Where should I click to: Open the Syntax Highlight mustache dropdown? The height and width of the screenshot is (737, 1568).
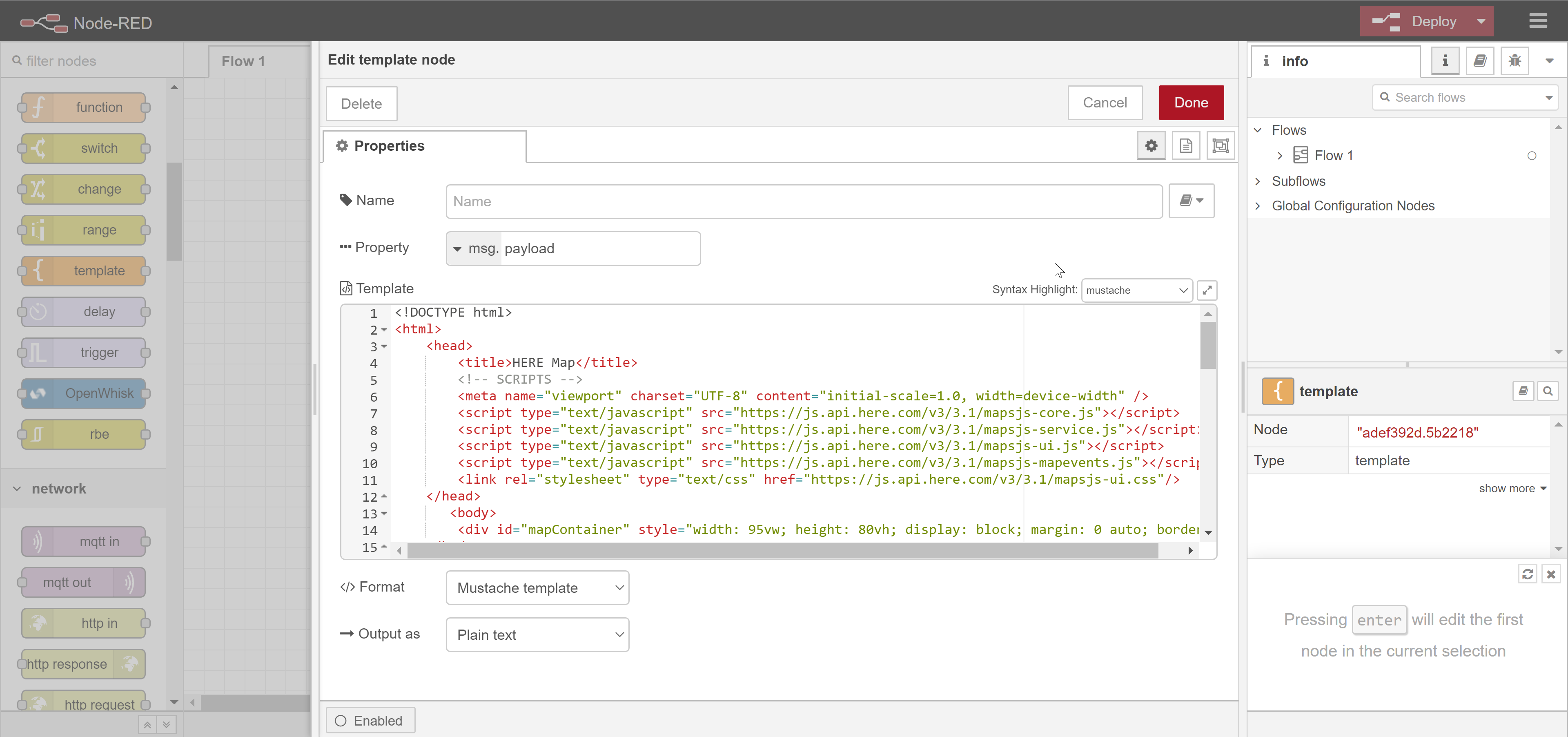click(1136, 290)
